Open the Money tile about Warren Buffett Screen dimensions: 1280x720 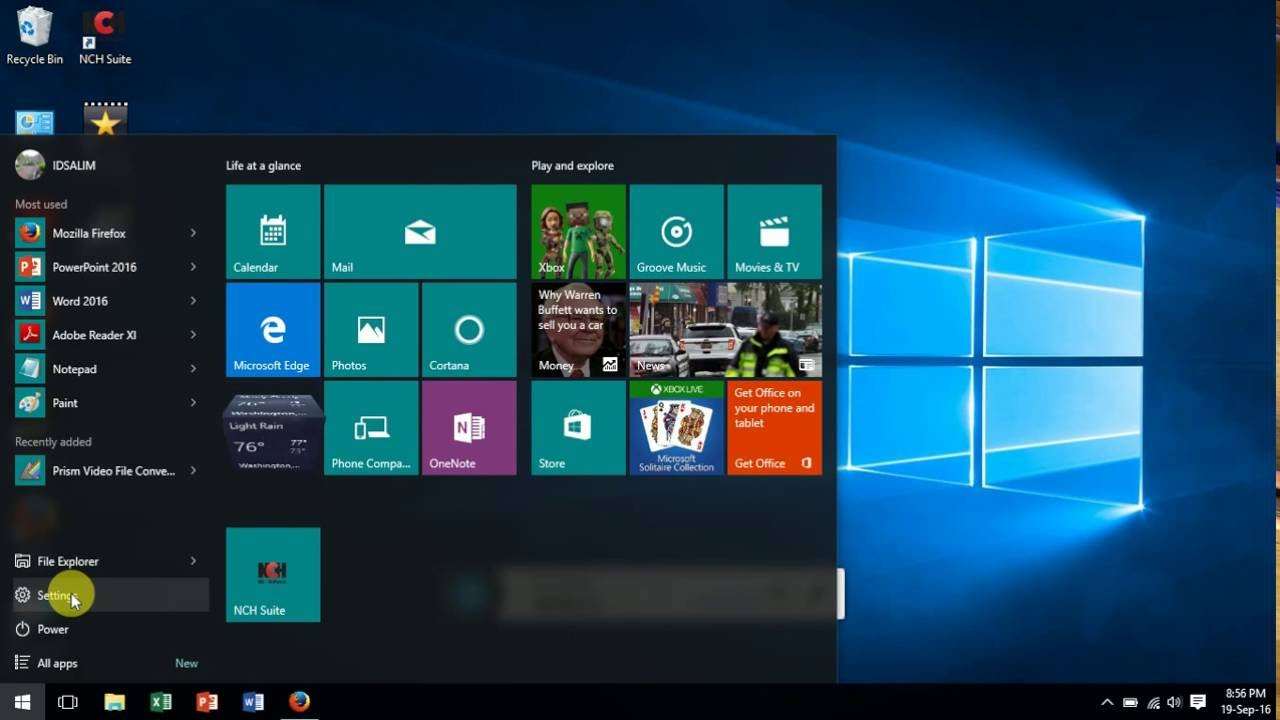[x=578, y=329]
